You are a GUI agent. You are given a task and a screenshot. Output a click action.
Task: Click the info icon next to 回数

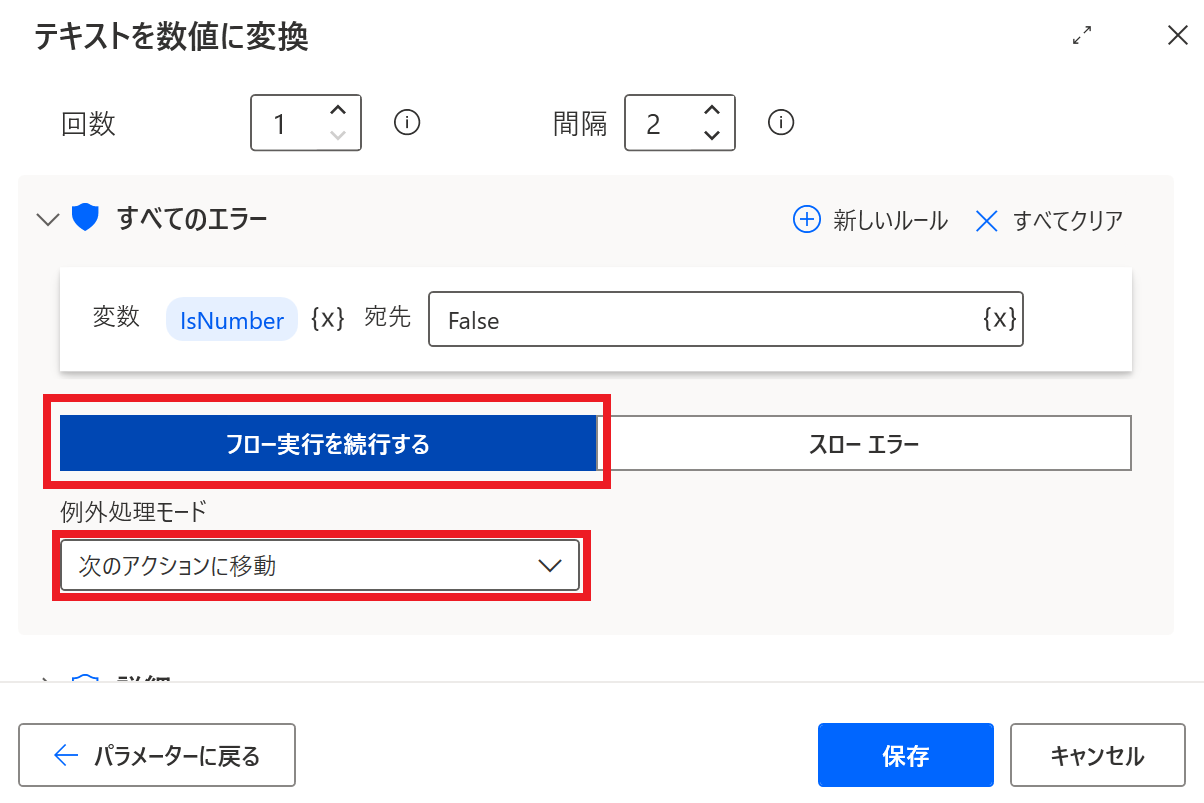pos(407,122)
